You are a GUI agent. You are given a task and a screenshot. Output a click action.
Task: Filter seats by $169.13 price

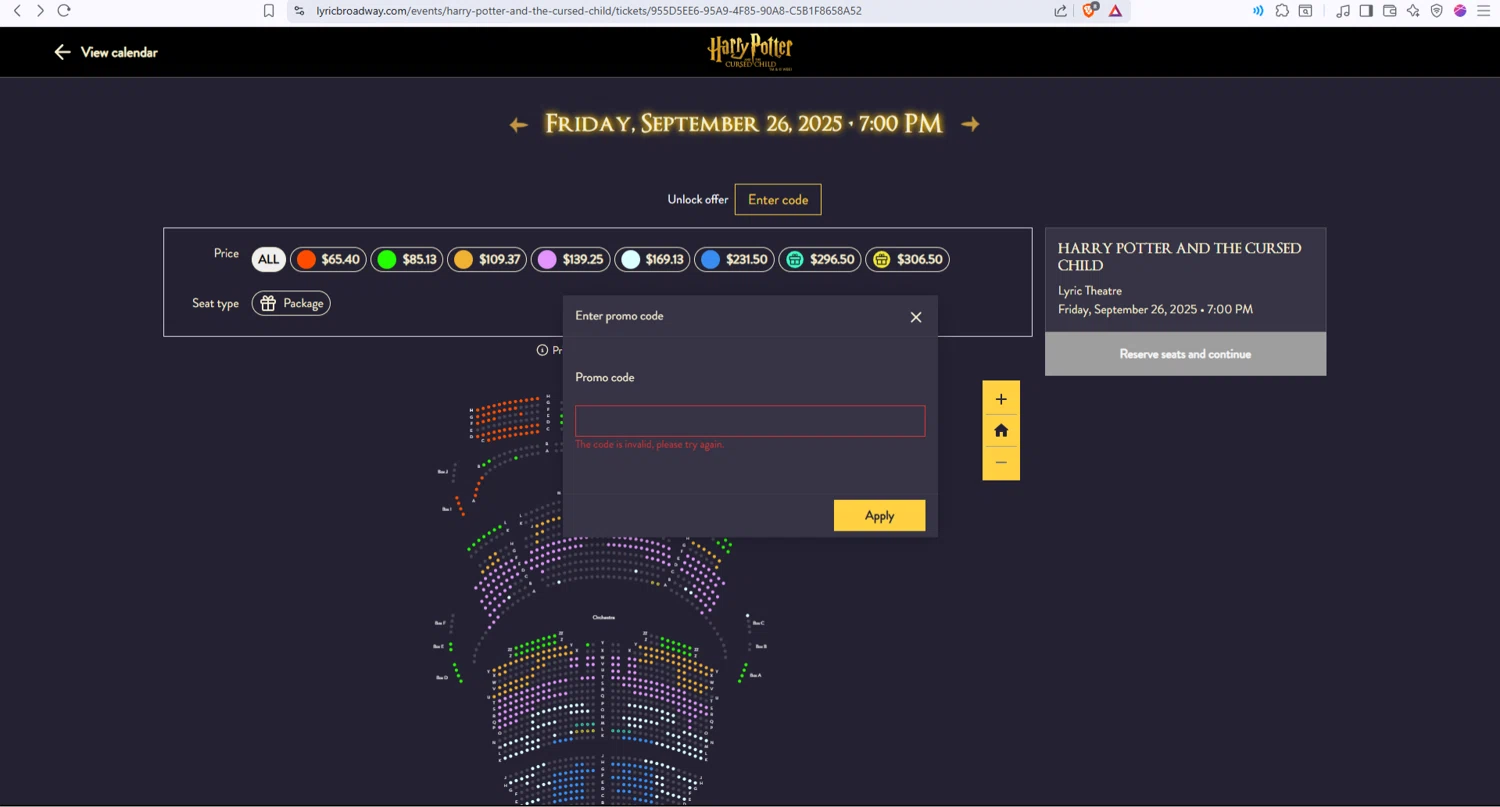(x=652, y=259)
